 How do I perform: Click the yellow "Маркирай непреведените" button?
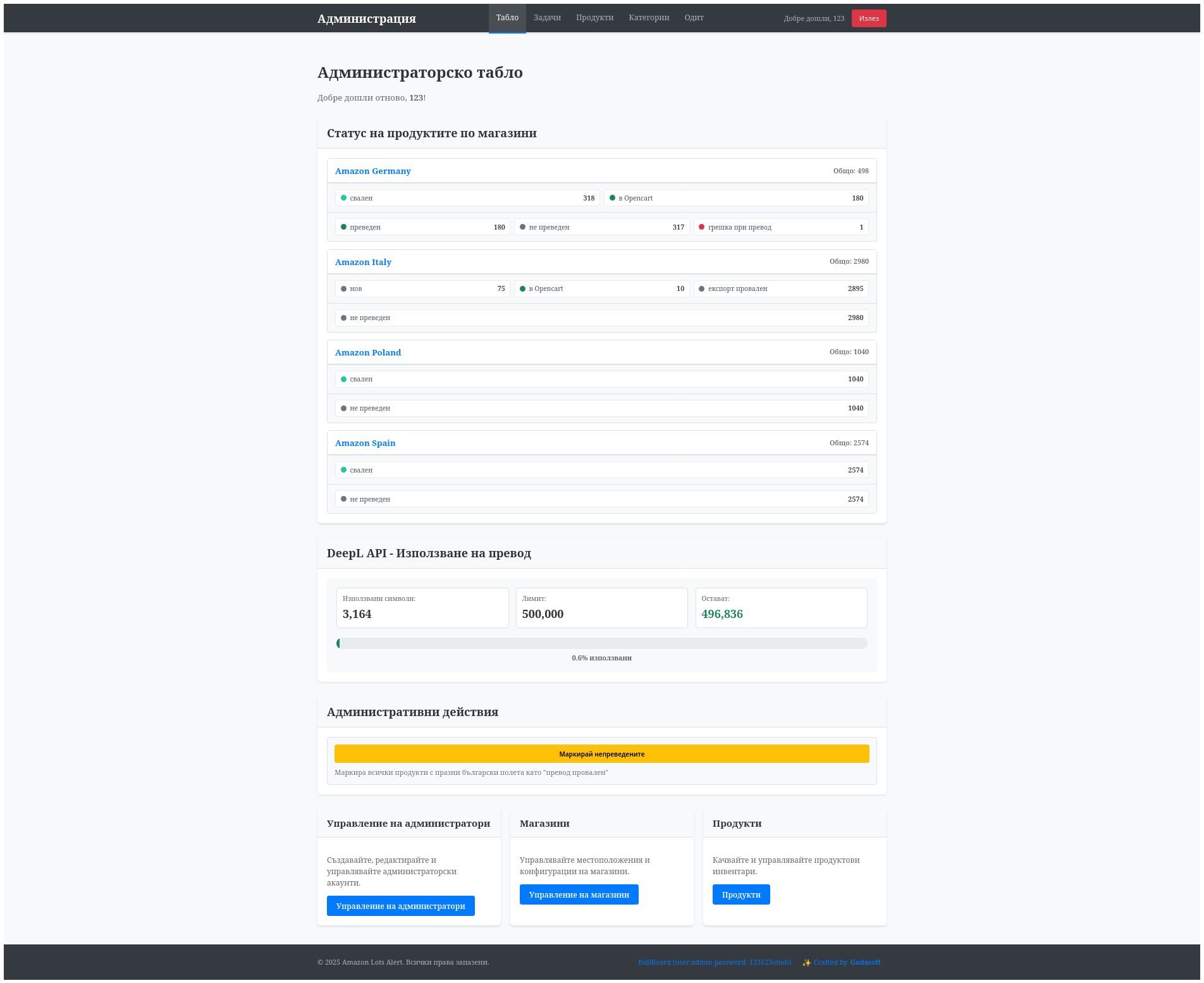[x=601, y=753]
